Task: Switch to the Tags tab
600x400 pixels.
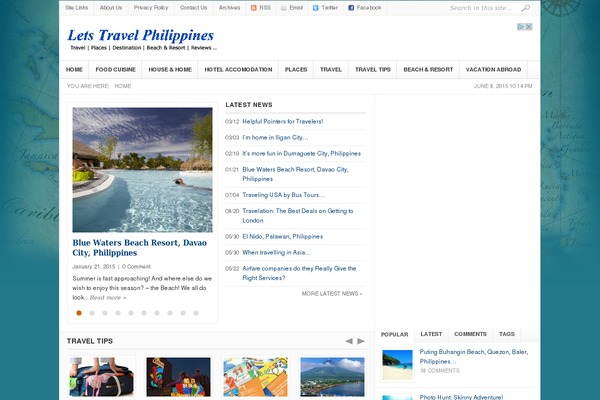Action: point(507,334)
